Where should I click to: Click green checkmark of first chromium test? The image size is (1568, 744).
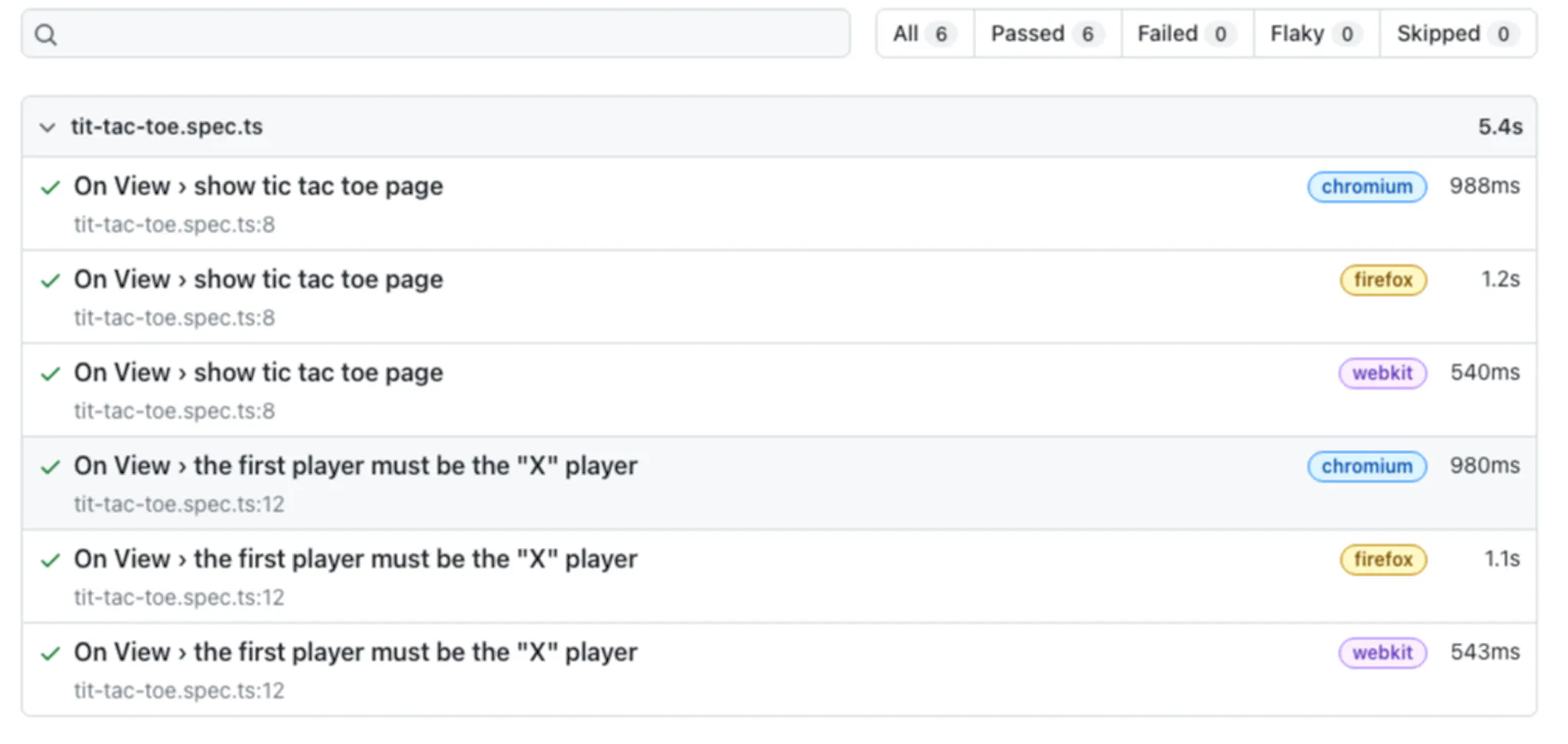point(51,187)
